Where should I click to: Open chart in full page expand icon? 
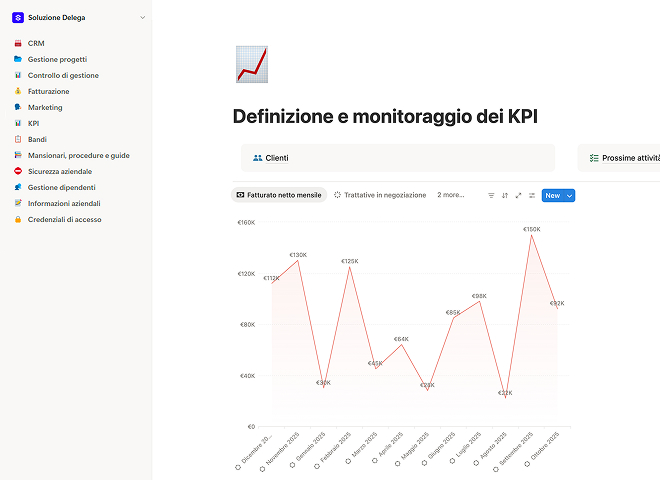(x=519, y=195)
